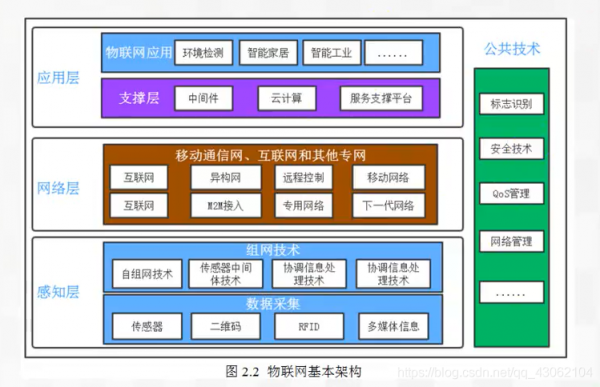This screenshot has height=387, width=600.
Task: Select the 支撑层 label in purple bar
Action: point(139,98)
